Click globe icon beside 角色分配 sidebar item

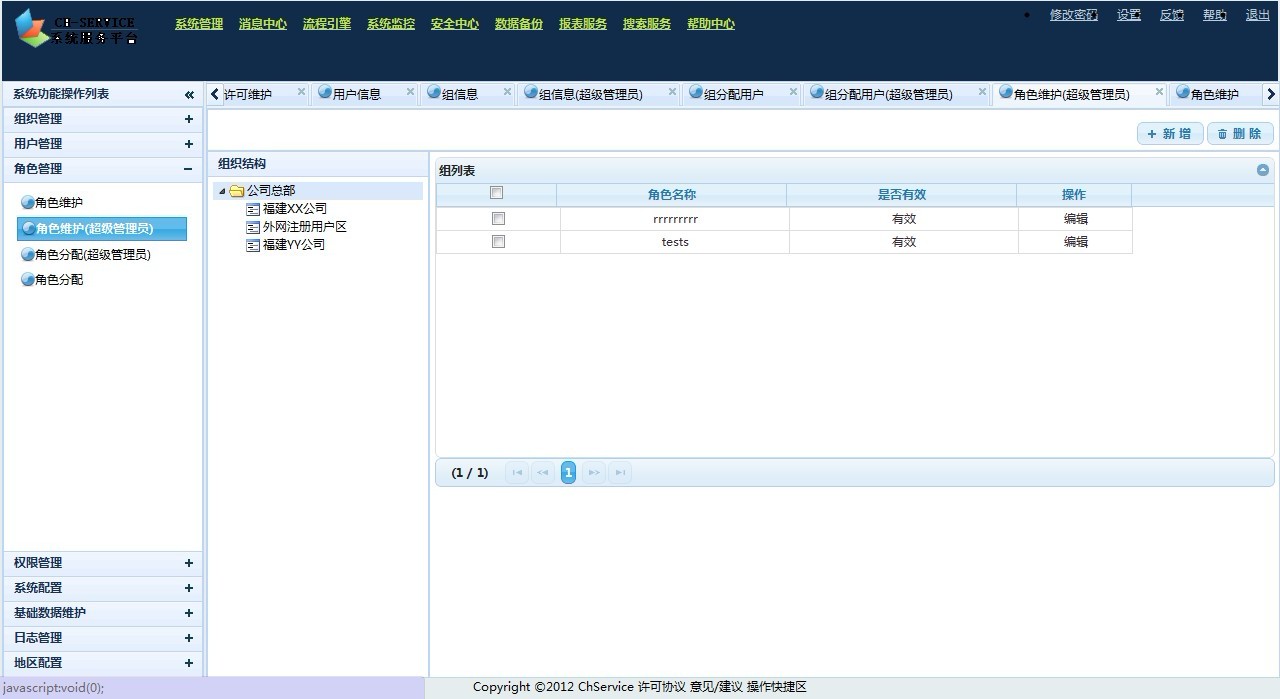tap(27, 280)
